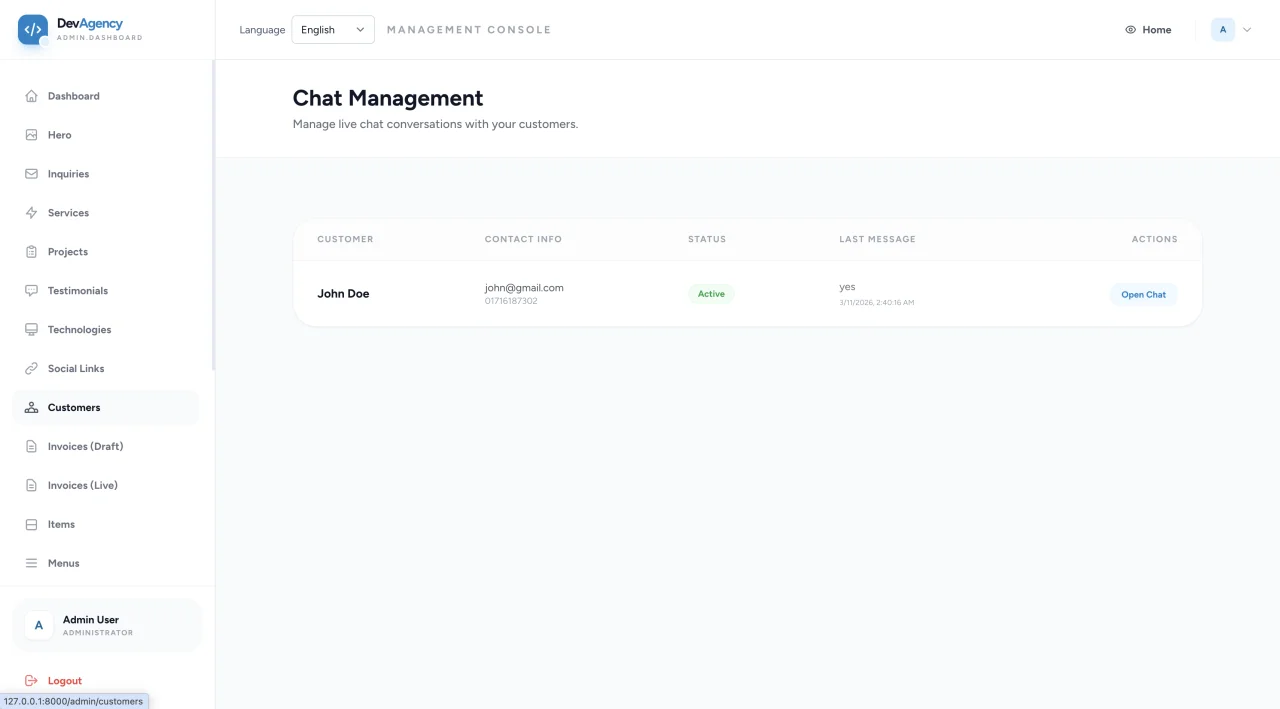
Task: Click the Customers network icon
Action: click(x=31, y=408)
